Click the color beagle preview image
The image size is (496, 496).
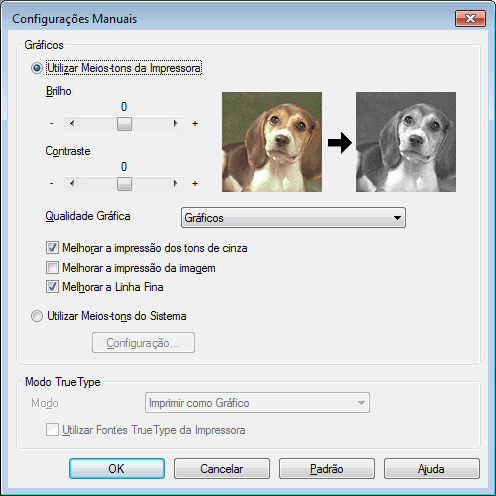point(272,142)
